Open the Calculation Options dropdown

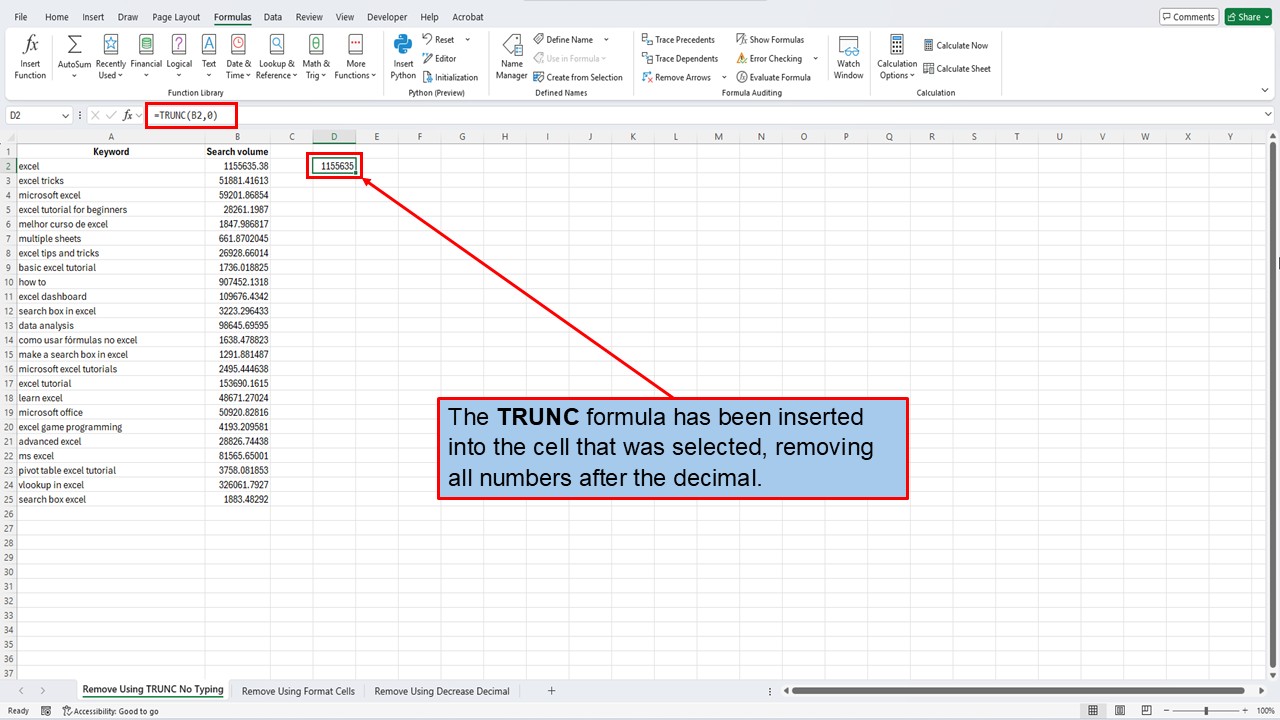coord(896,57)
